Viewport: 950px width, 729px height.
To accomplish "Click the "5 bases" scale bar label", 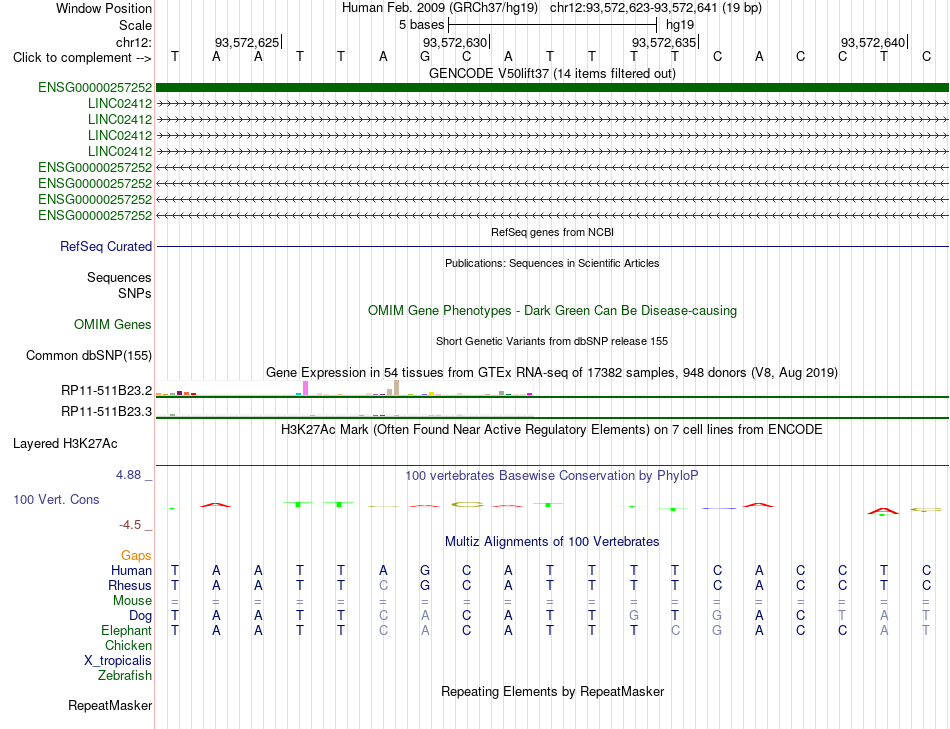I will pyautogui.click(x=421, y=25).
